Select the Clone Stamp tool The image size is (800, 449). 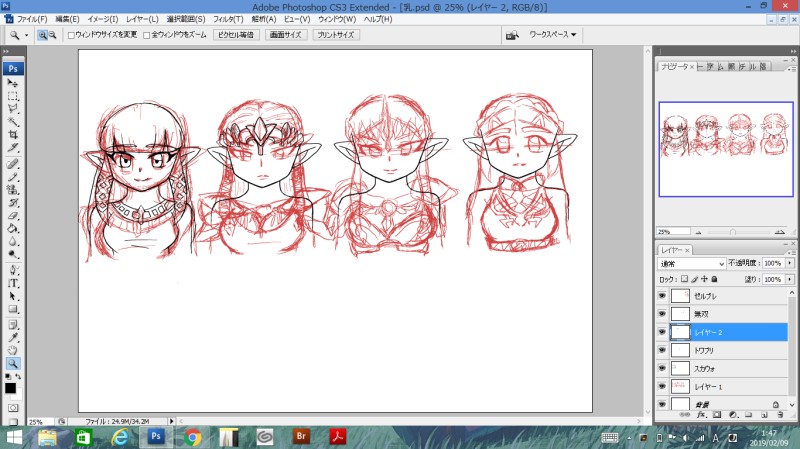click(x=13, y=190)
